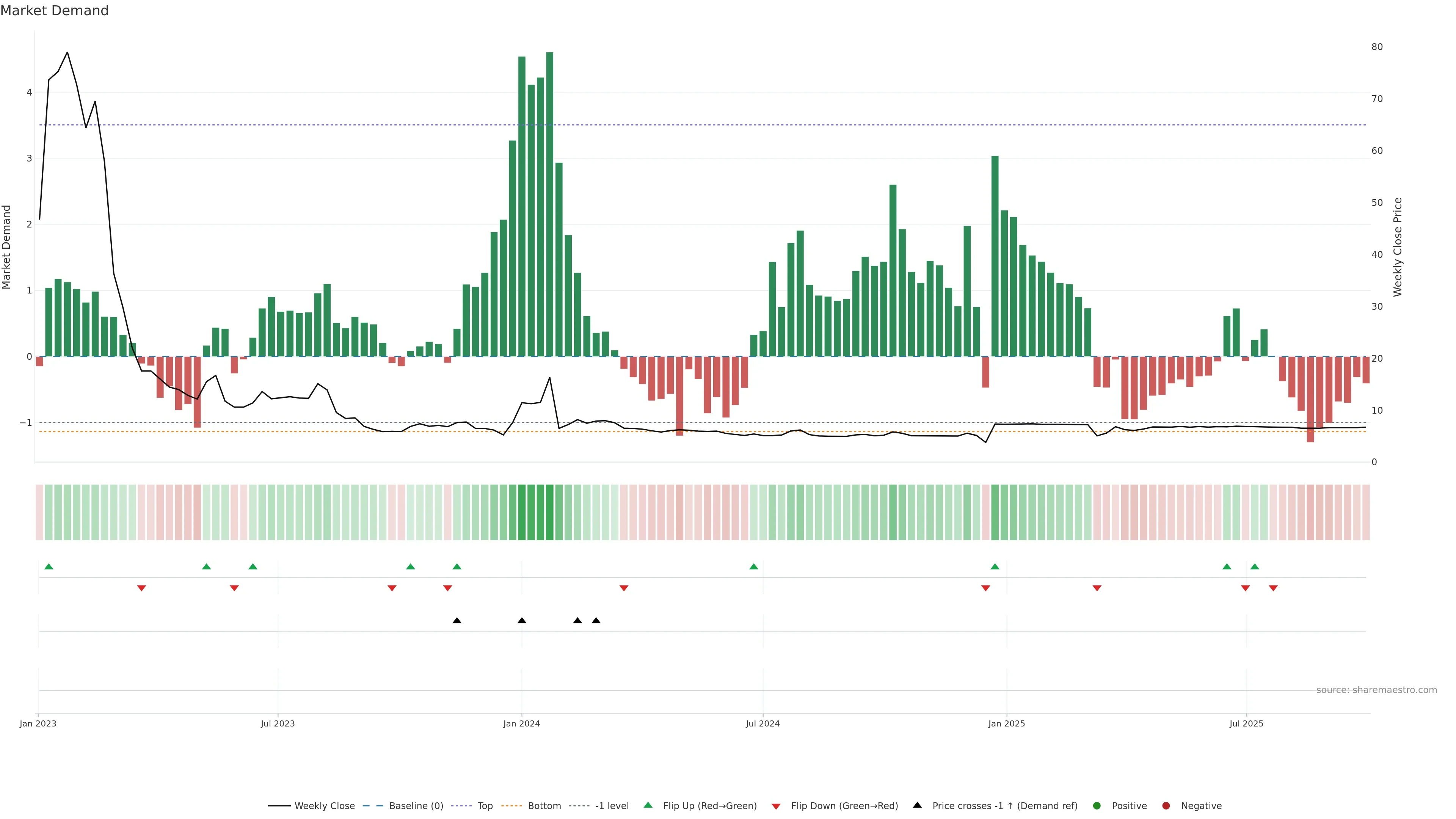
Task: Click the Market Demand chart title
Action: (x=54, y=11)
